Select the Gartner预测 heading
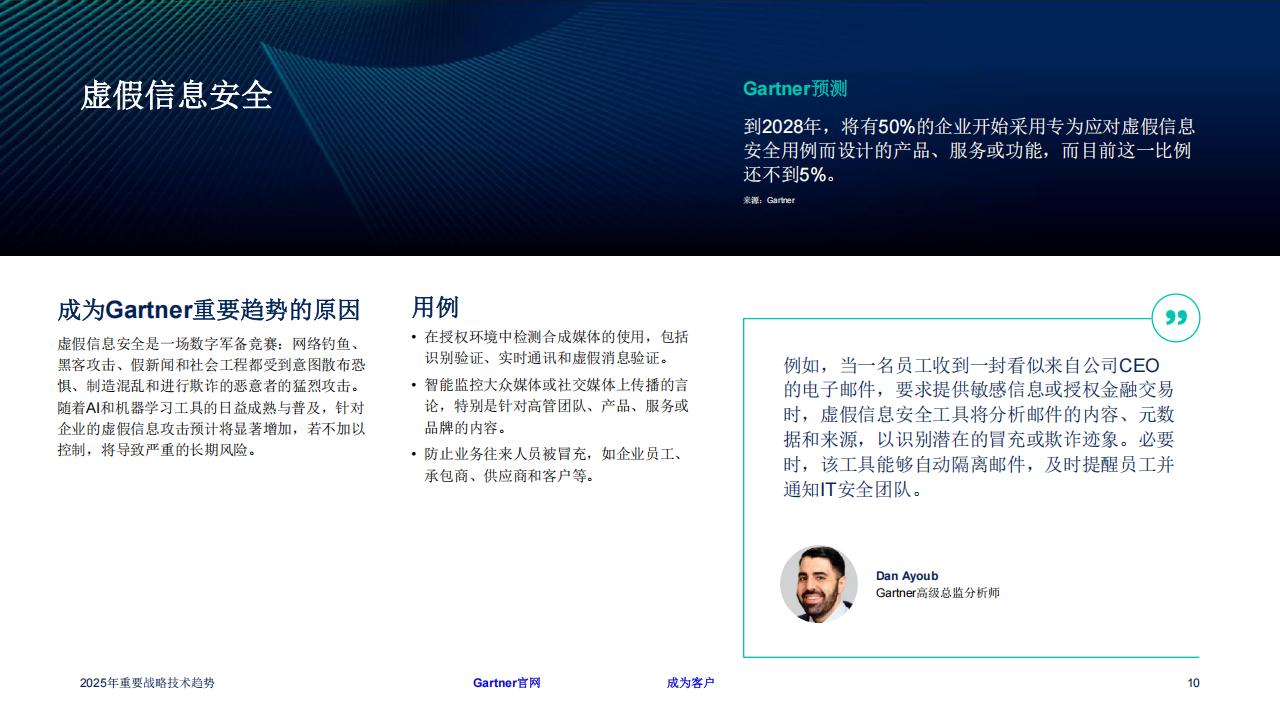 tap(795, 89)
